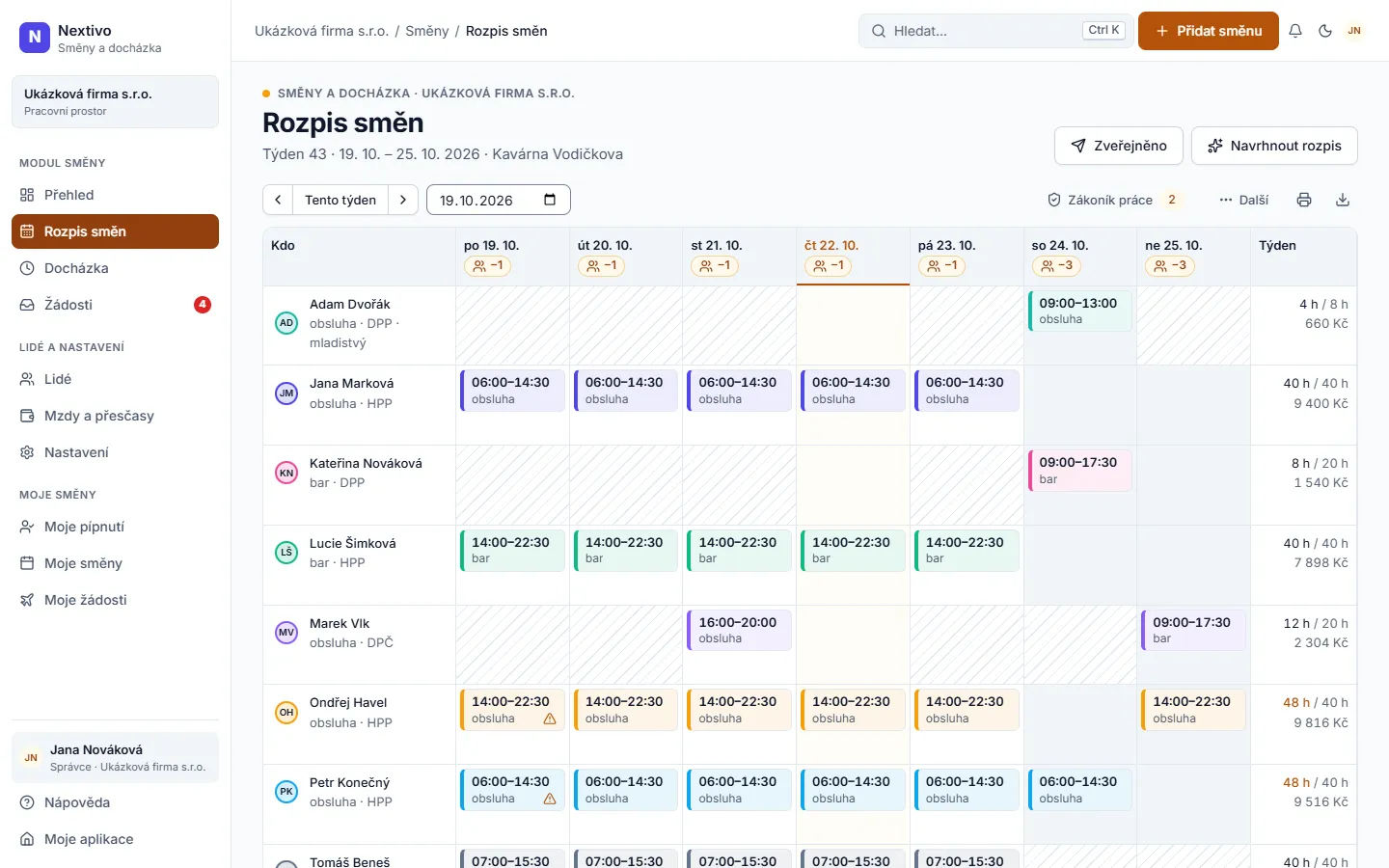Open the calendar picker icon in date field
1389x868 pixels.
point(550,200)
